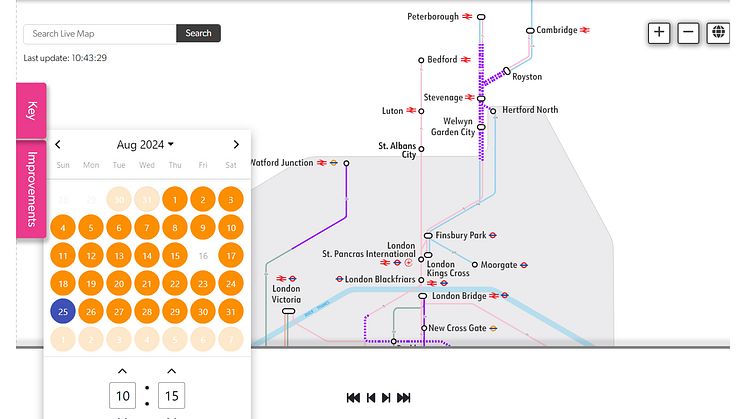Click the Luton station marker
The image size is (746, 419).
(x=421, y=111)
